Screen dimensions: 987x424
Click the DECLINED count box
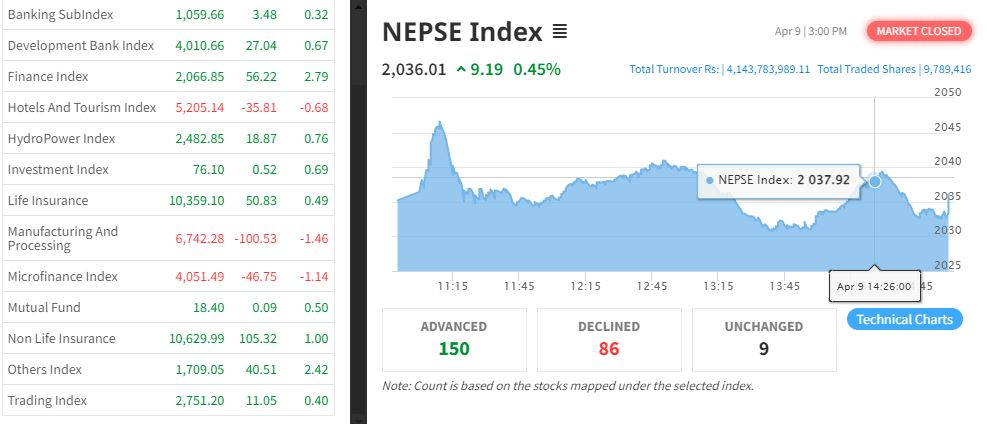coord(609,338)
